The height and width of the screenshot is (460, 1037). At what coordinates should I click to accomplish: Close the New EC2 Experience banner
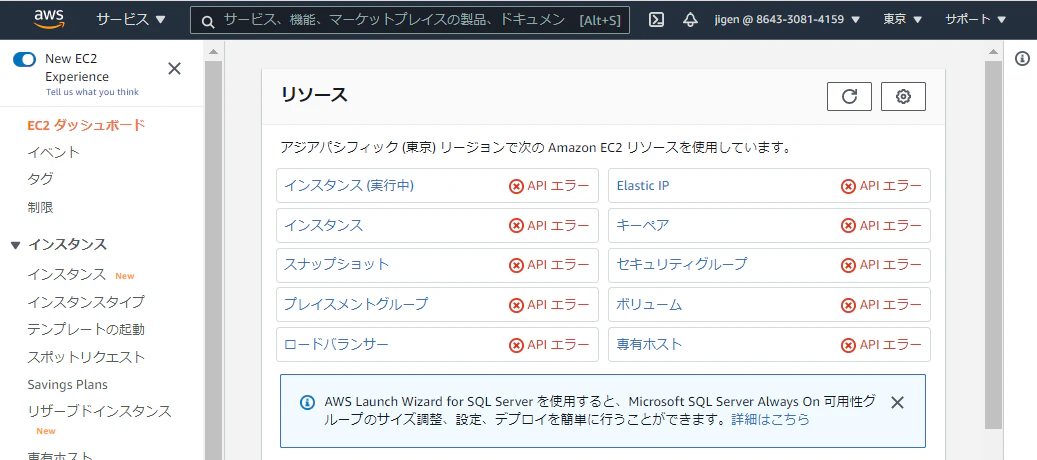click(x=175, y=68)
